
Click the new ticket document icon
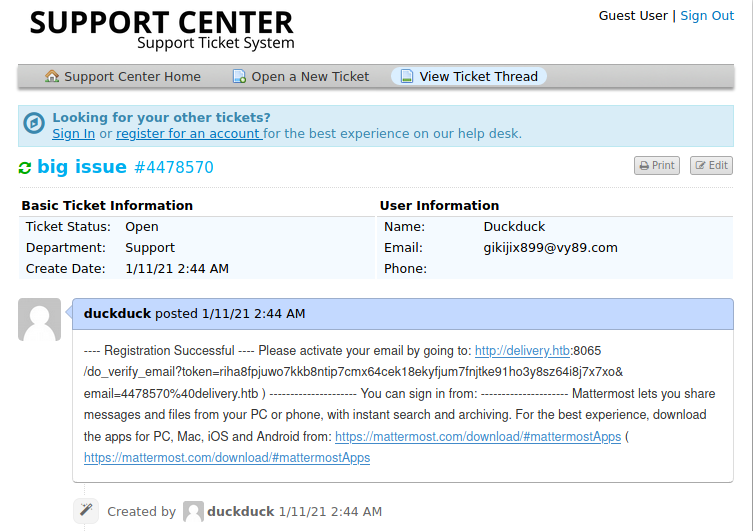(x=239, y=77)
